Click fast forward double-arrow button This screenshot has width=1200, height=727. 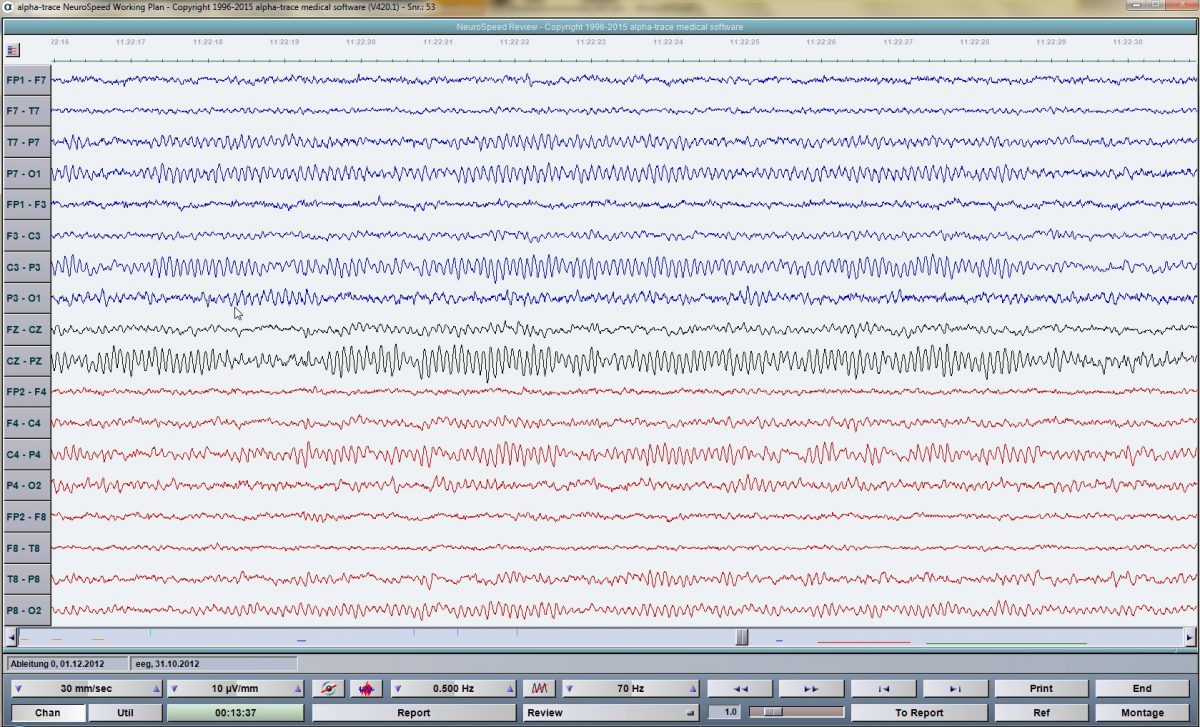click(811, 688)
